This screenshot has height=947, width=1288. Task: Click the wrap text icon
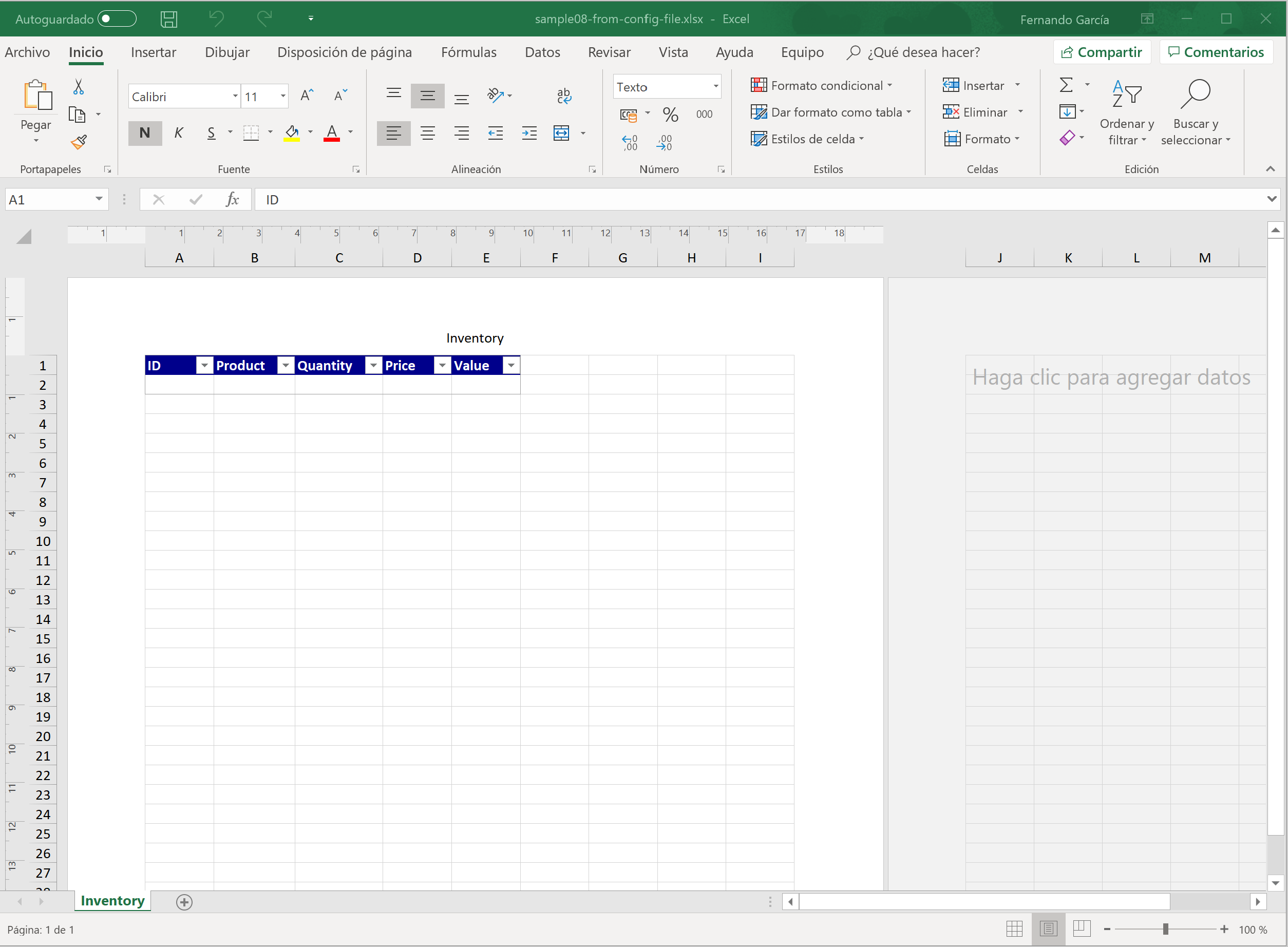563,96
